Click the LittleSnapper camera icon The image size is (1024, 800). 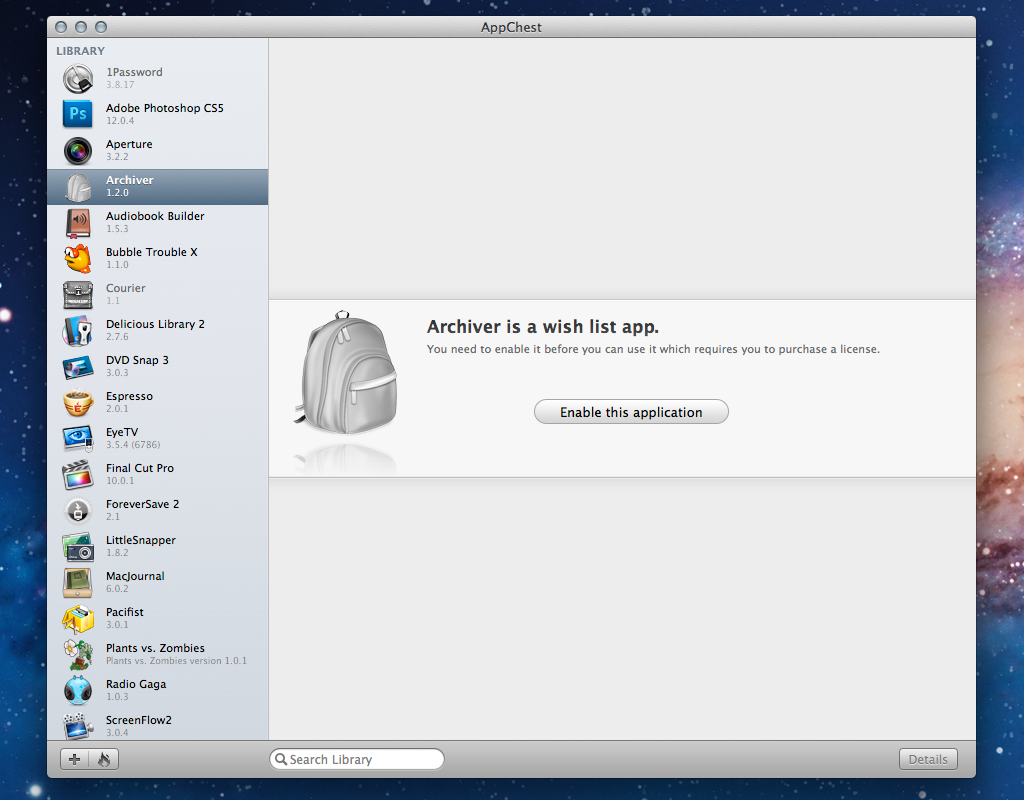tap(78, 547)
